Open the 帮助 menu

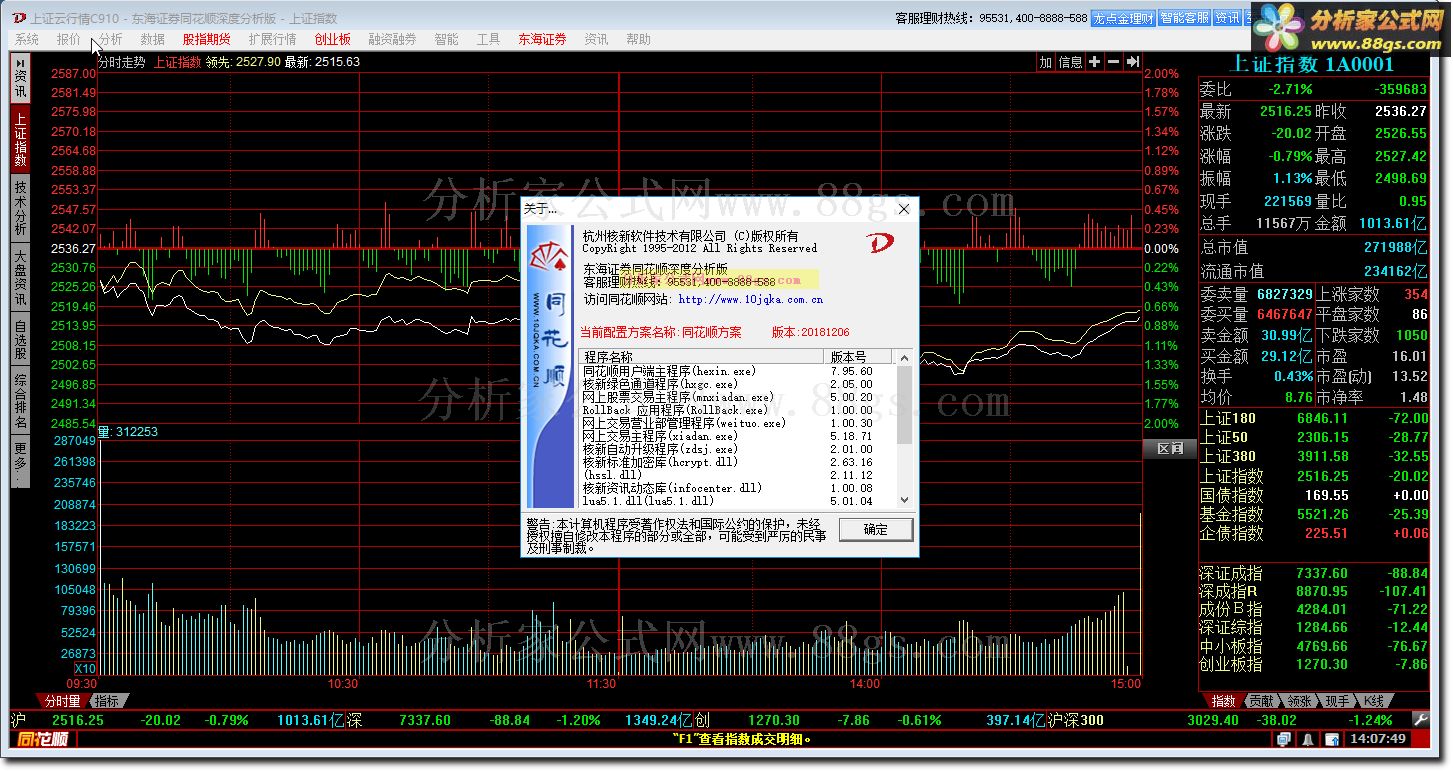point(638,39)
